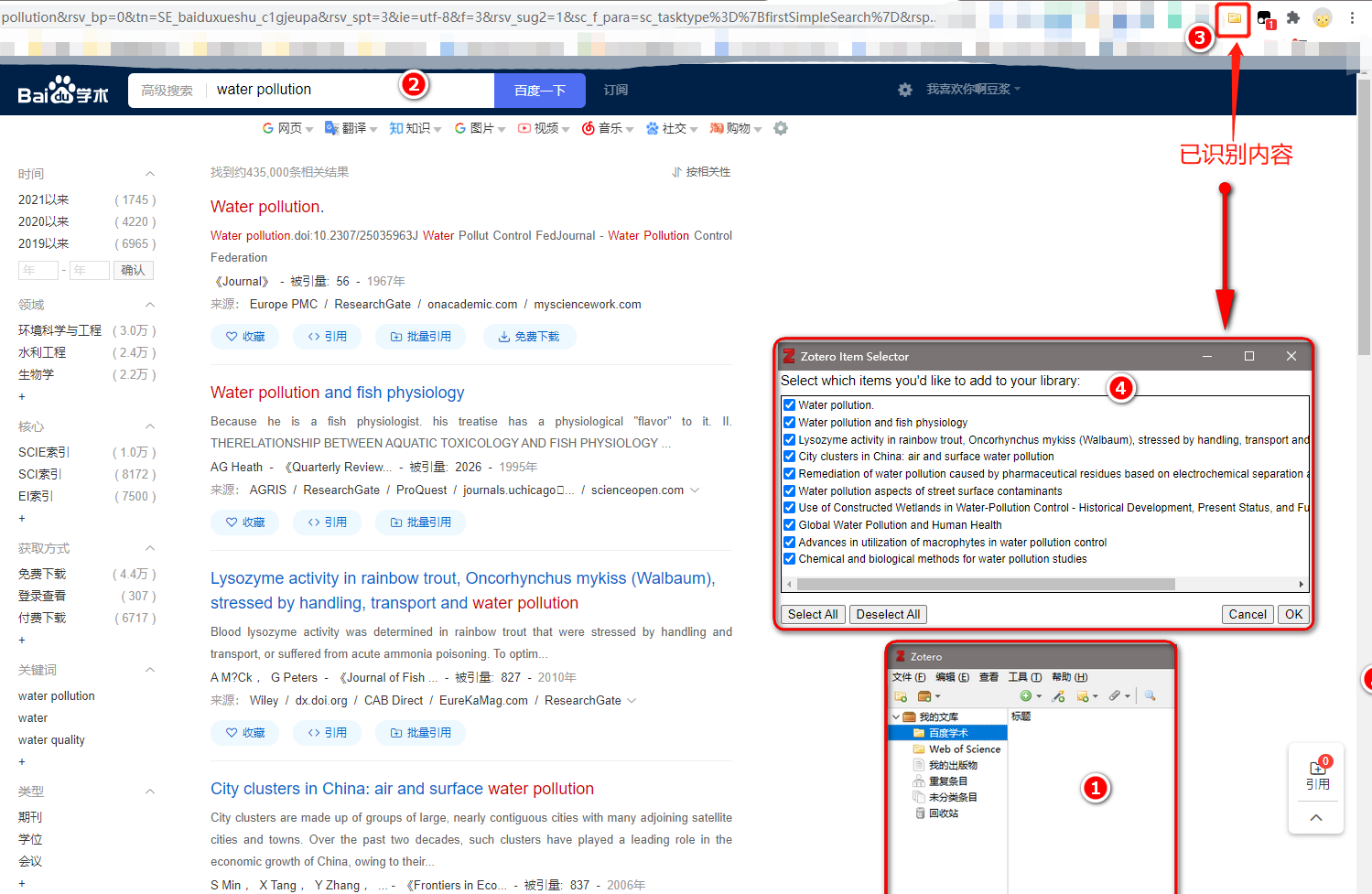Uncheck 'Water pollution and fish physiology' item
This screenshot has height=894, width=1372.
tap(789, 423)
